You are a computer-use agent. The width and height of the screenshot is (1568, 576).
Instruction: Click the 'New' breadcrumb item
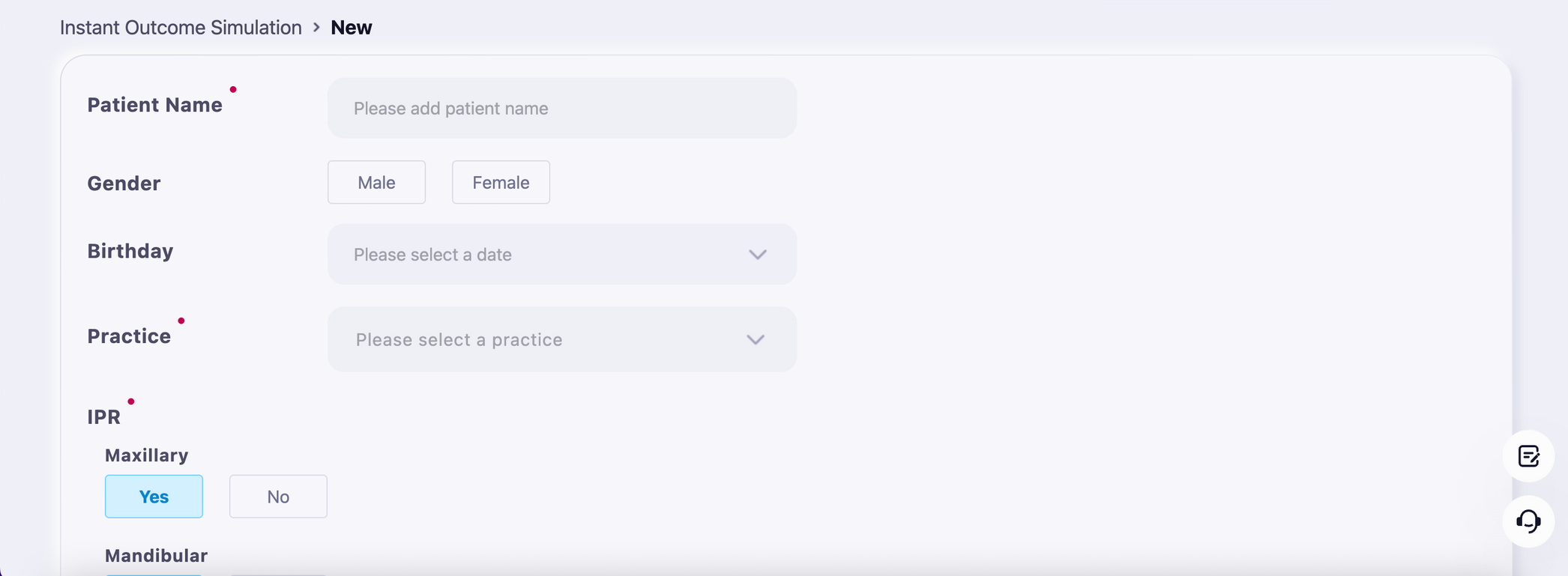pos(352,28)
